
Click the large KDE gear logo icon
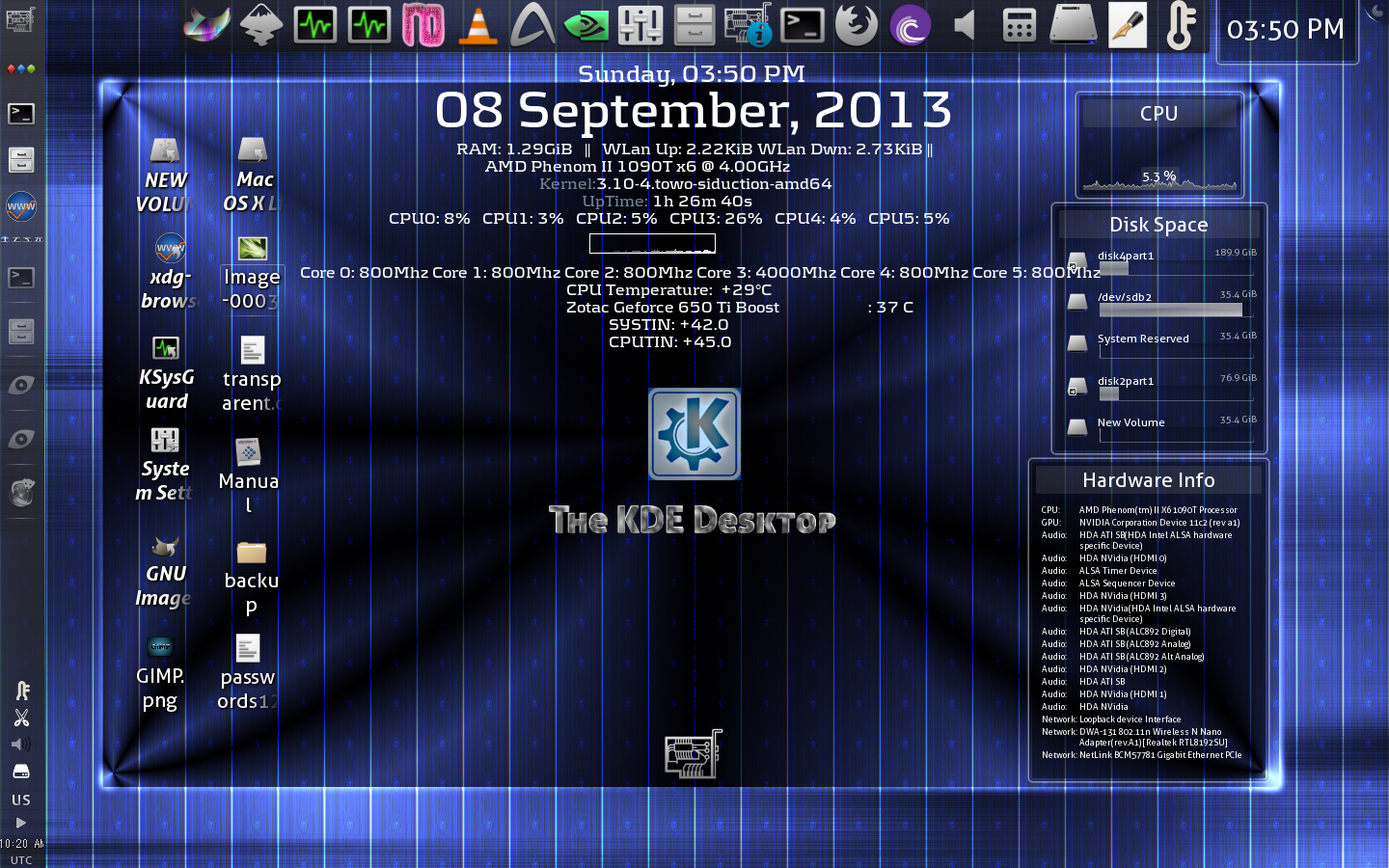[x=694, y=434]
